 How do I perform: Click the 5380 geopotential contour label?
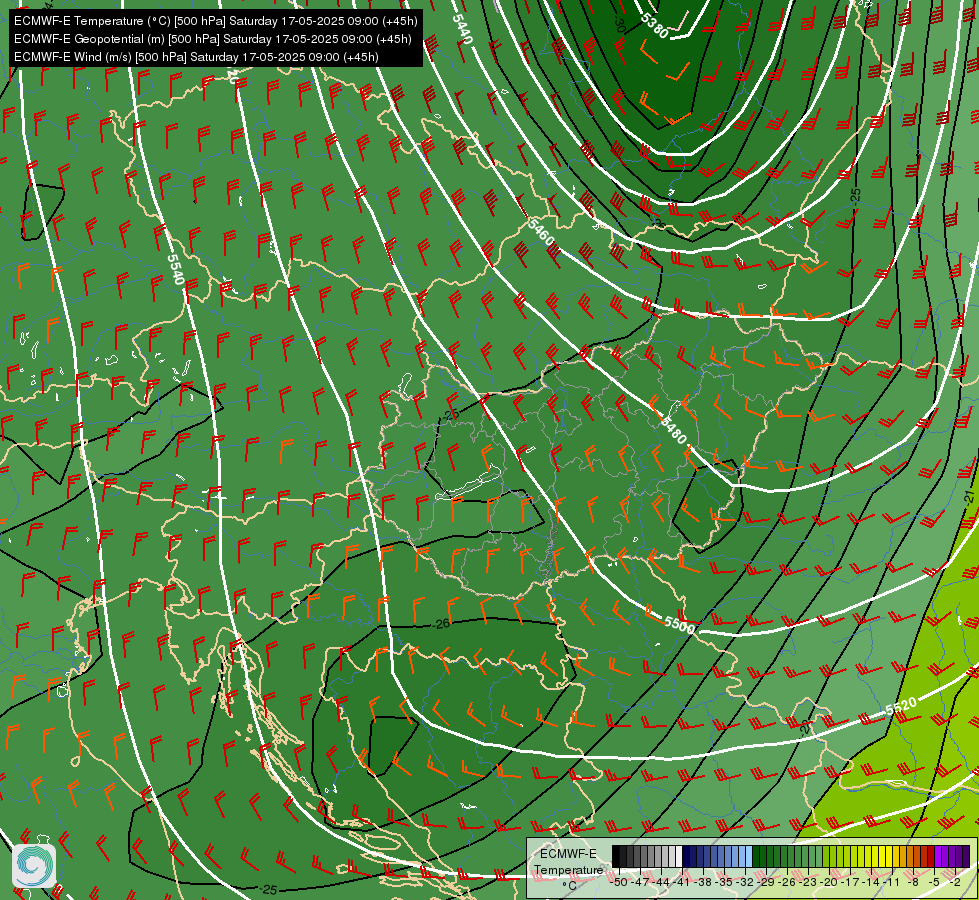coord(654,26)
